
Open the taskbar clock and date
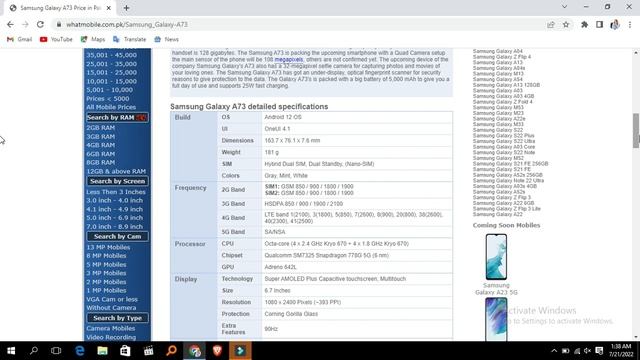tap(621, 351)
